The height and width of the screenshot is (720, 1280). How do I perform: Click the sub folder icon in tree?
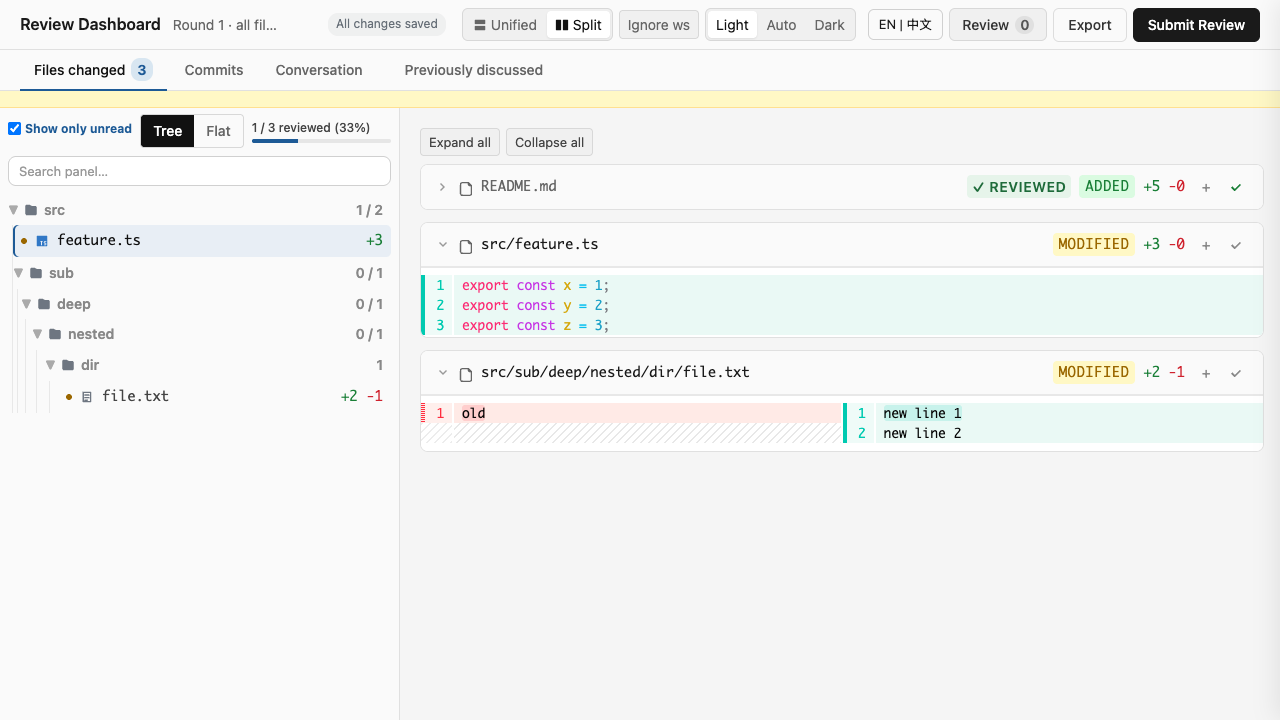tap(36, 273)
